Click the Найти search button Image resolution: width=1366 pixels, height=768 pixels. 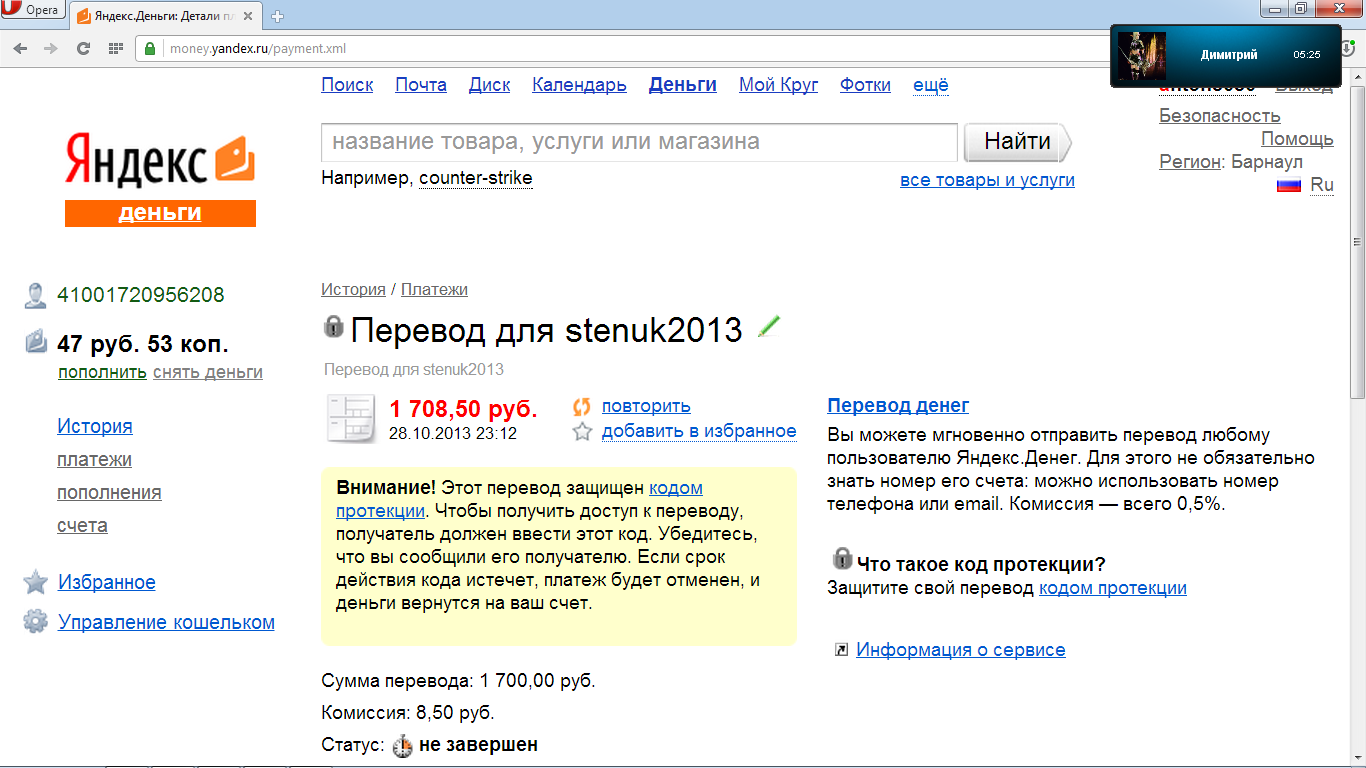(1018, 142)
